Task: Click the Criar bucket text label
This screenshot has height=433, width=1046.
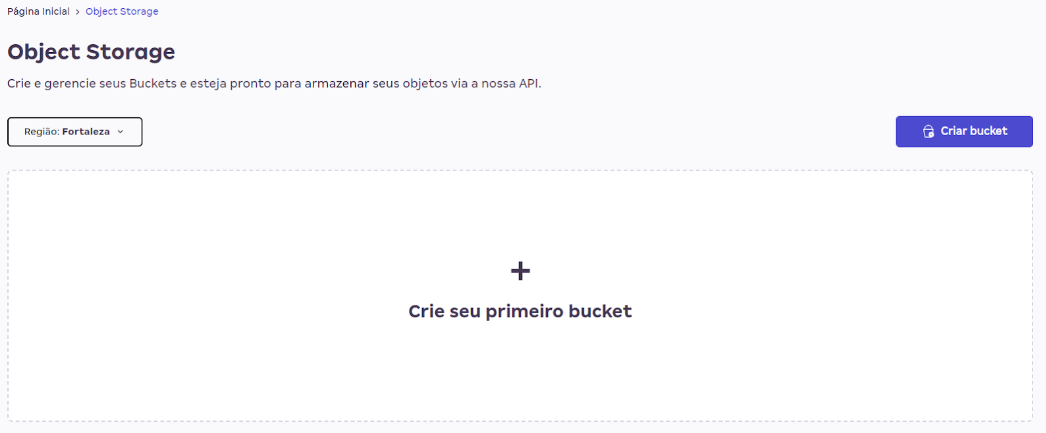Action: coord(973,131)
